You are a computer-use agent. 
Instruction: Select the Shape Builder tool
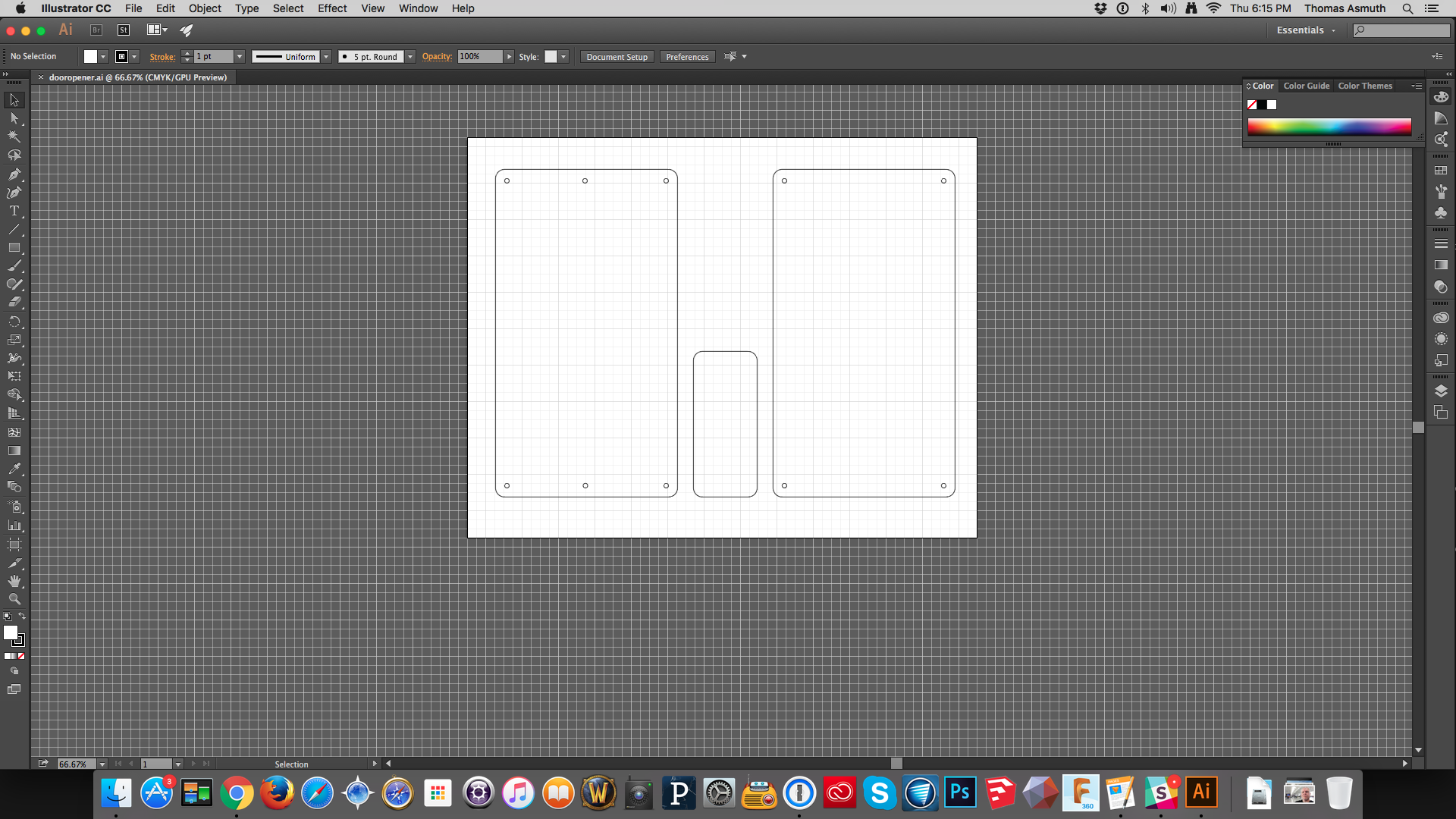coord(14,395)
